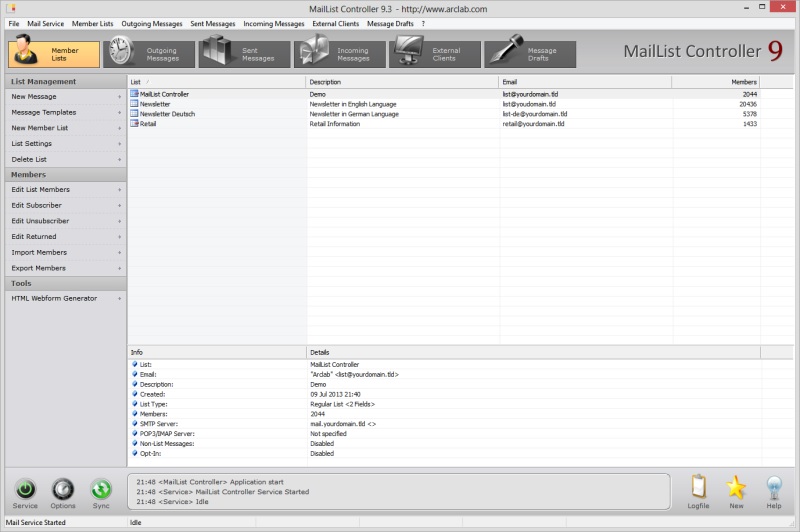The width and height of the screenshot is (800, 532).
Task: Open Sent Messages toolbar icon
Action: coord(216,49)
